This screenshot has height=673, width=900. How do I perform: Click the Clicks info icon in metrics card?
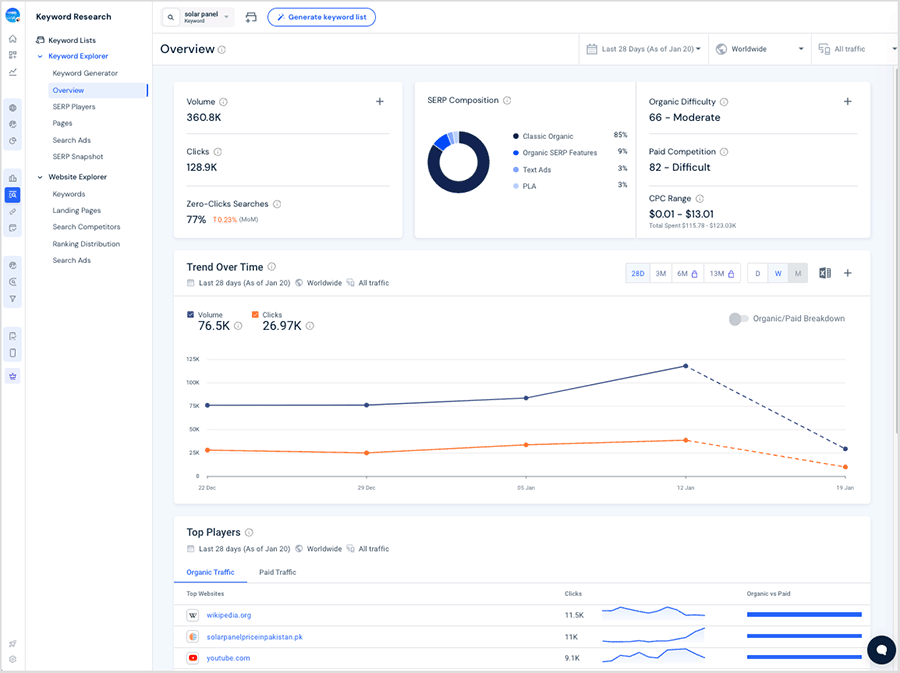point(218,152)
